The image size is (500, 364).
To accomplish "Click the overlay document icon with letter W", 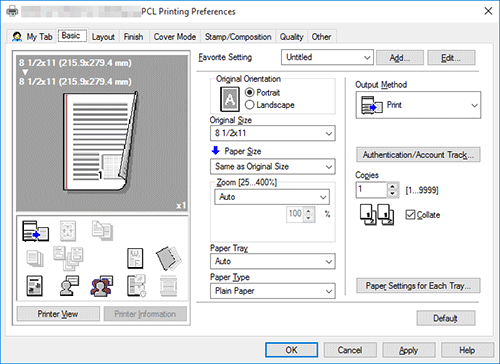I will 135,258.
